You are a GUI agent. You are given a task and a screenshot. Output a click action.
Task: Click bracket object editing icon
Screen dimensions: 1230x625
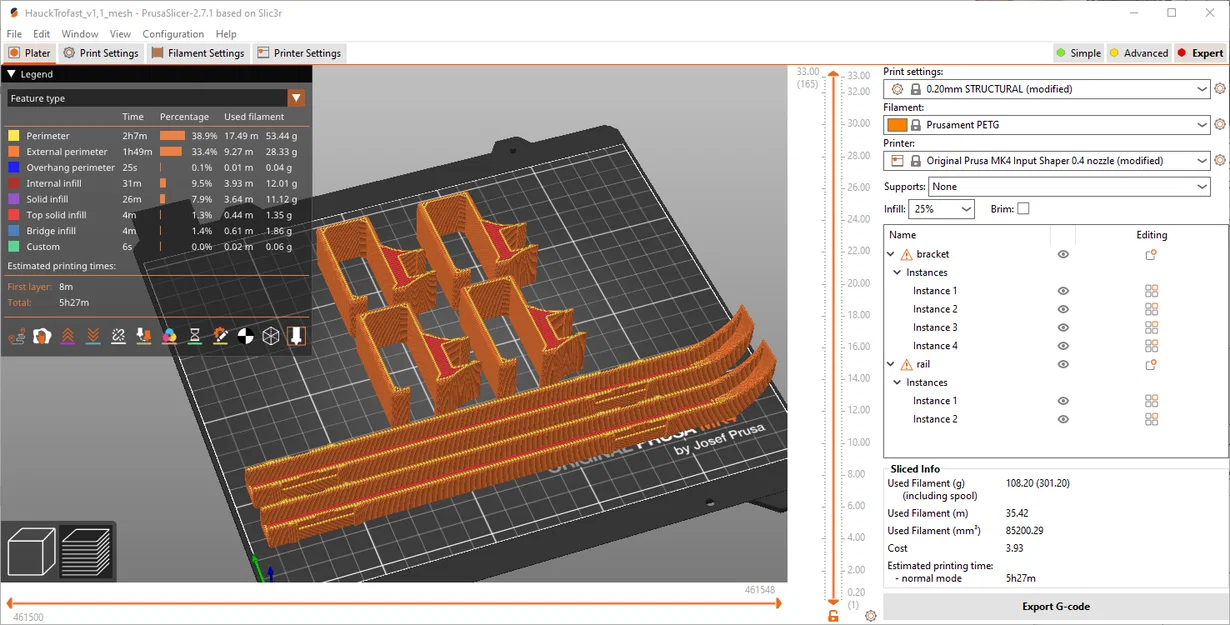tap(1151, 255)
